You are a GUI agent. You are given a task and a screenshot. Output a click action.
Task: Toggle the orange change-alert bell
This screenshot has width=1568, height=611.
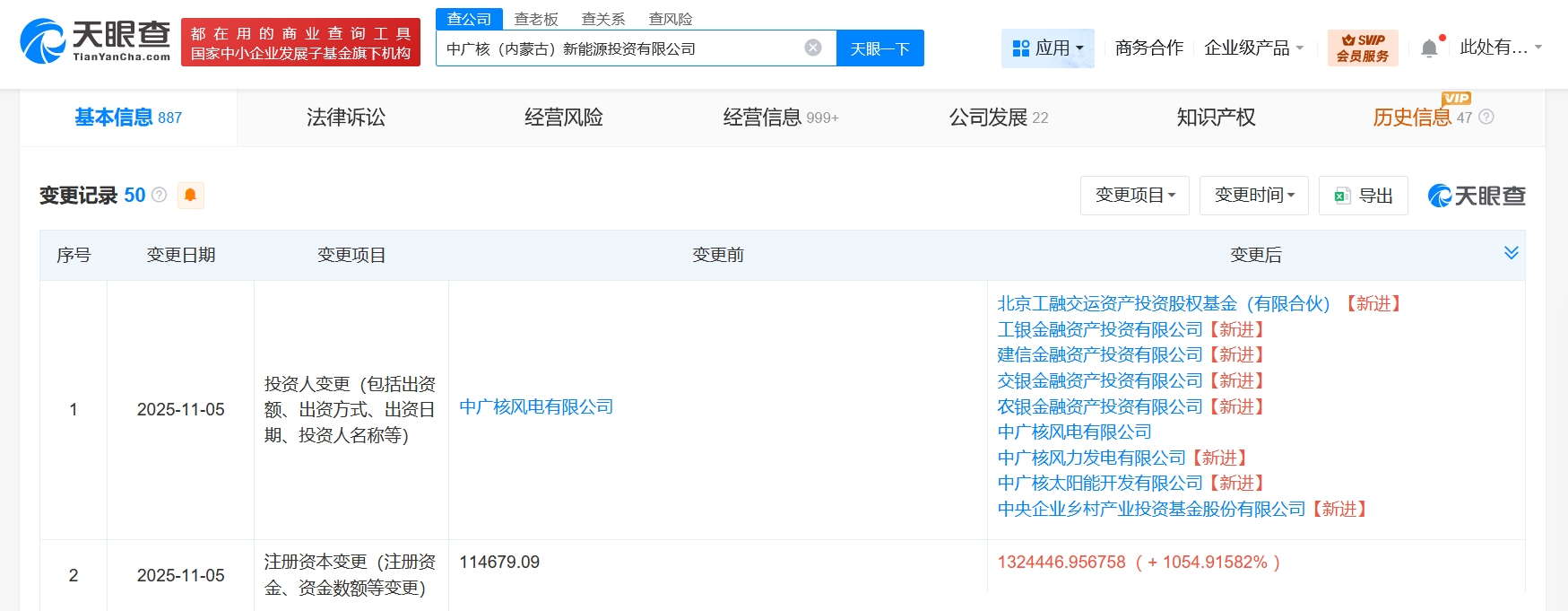coord(190,195)
